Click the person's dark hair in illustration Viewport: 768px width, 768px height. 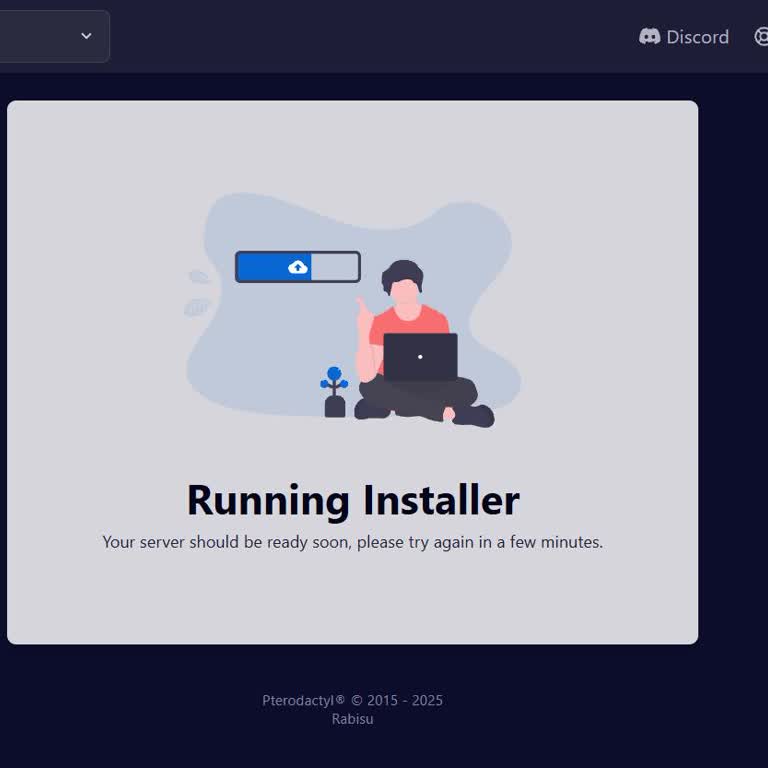click(402, 272)
